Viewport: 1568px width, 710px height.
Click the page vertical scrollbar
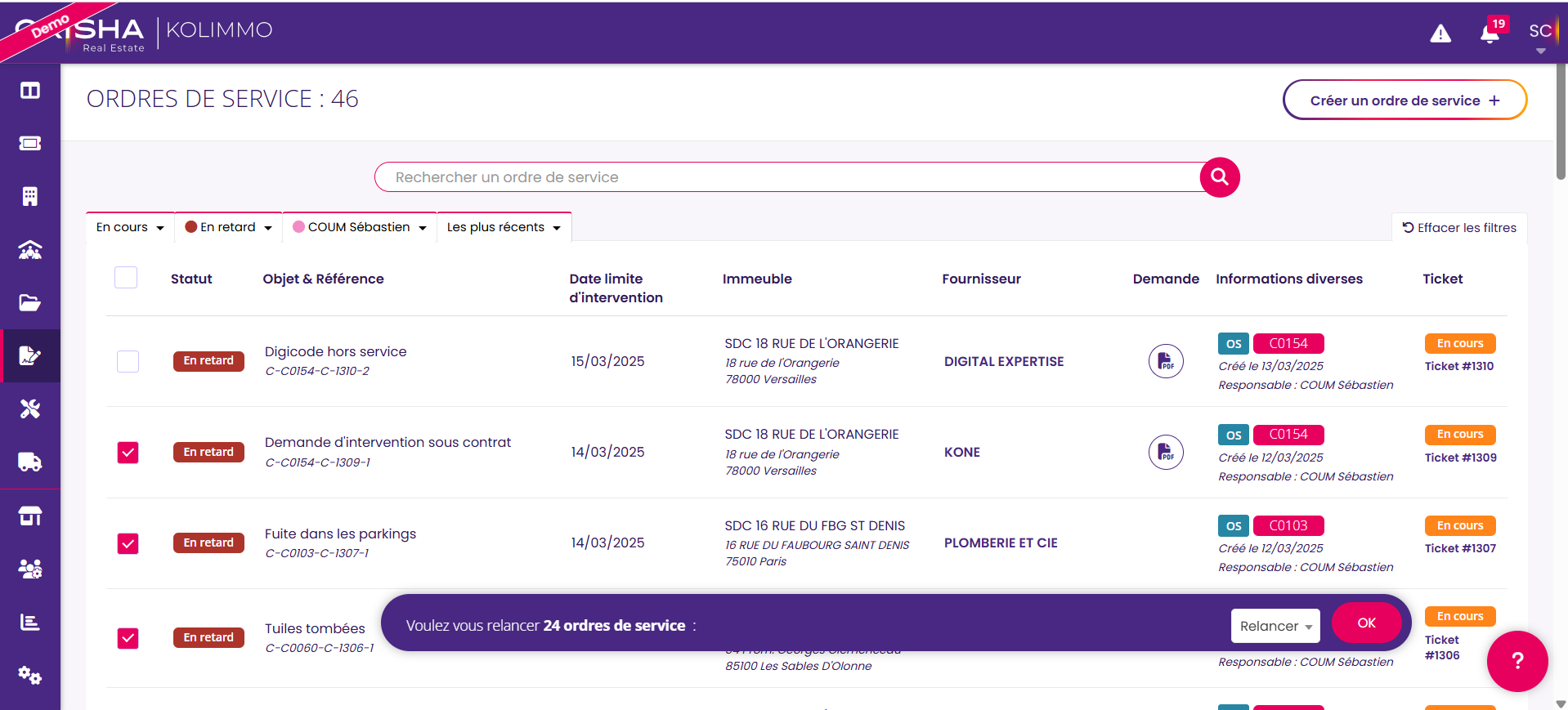click(1561, 123)
